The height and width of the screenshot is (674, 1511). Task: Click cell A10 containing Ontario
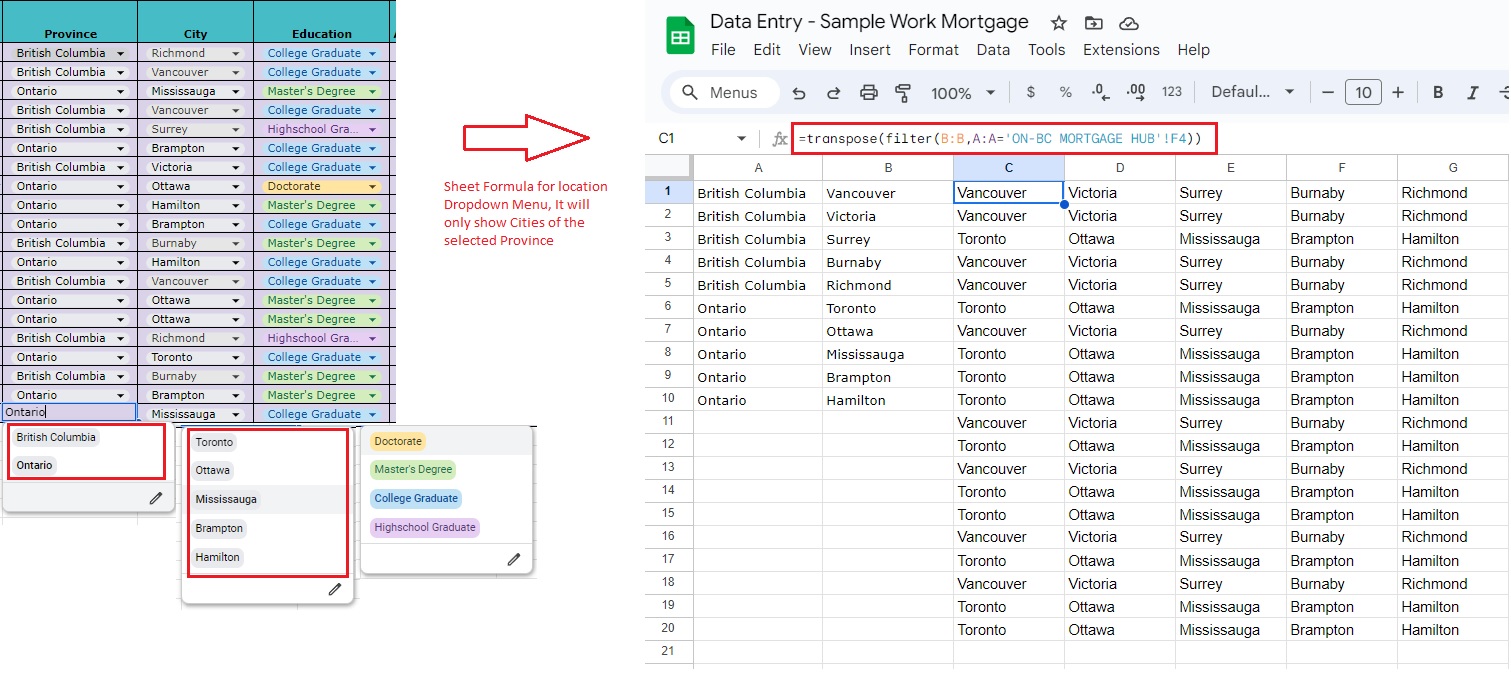(x=758, y=400)
